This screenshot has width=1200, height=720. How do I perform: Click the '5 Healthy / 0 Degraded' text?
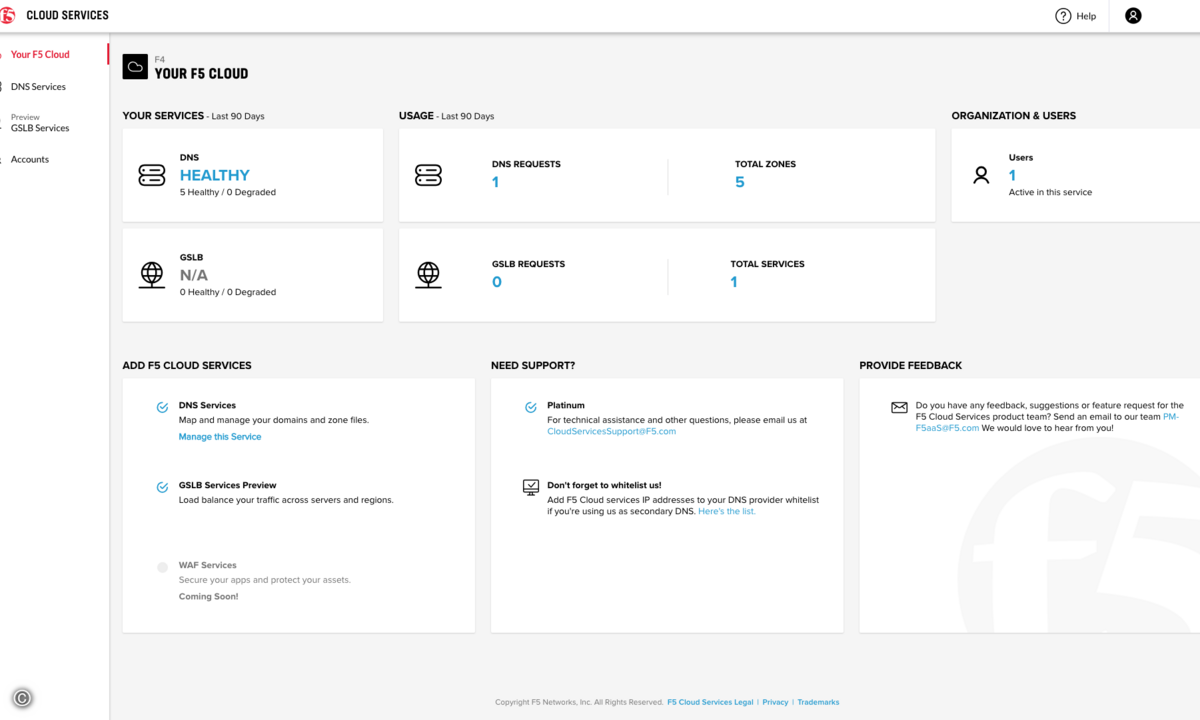pos(228,192)
